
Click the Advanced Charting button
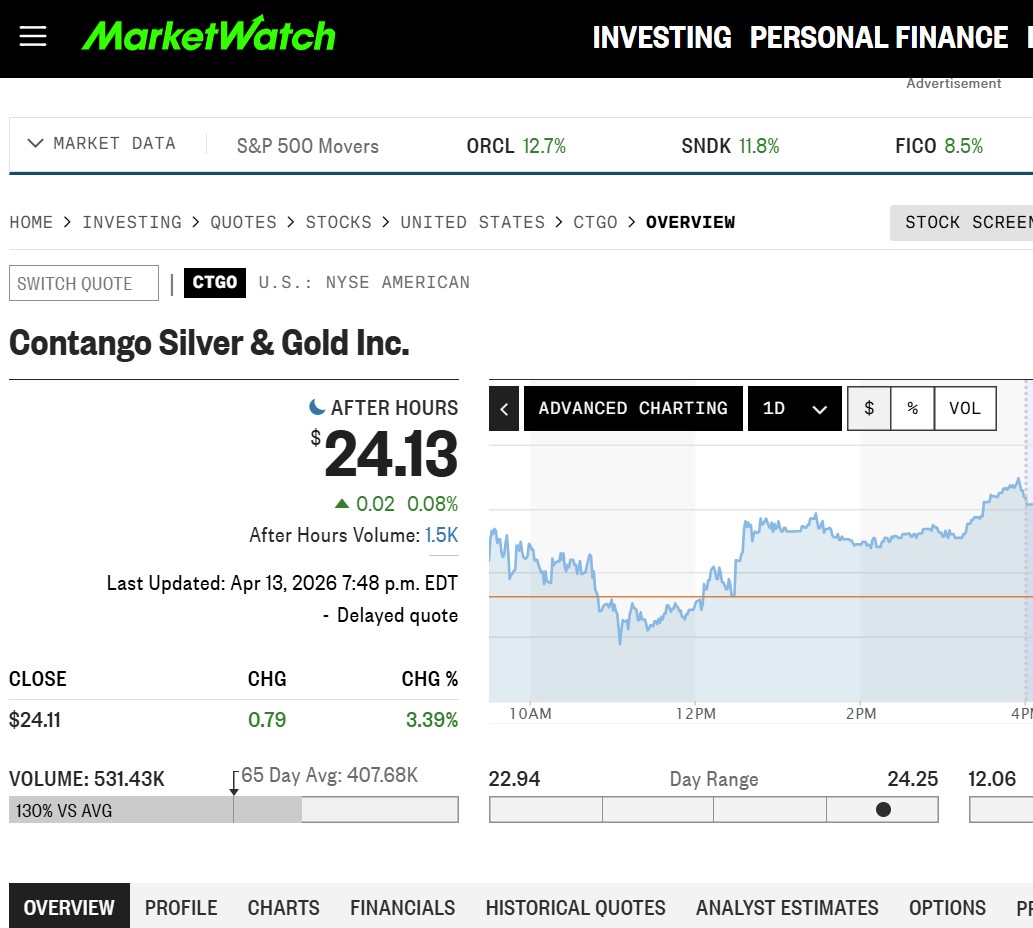click(633, 408)
